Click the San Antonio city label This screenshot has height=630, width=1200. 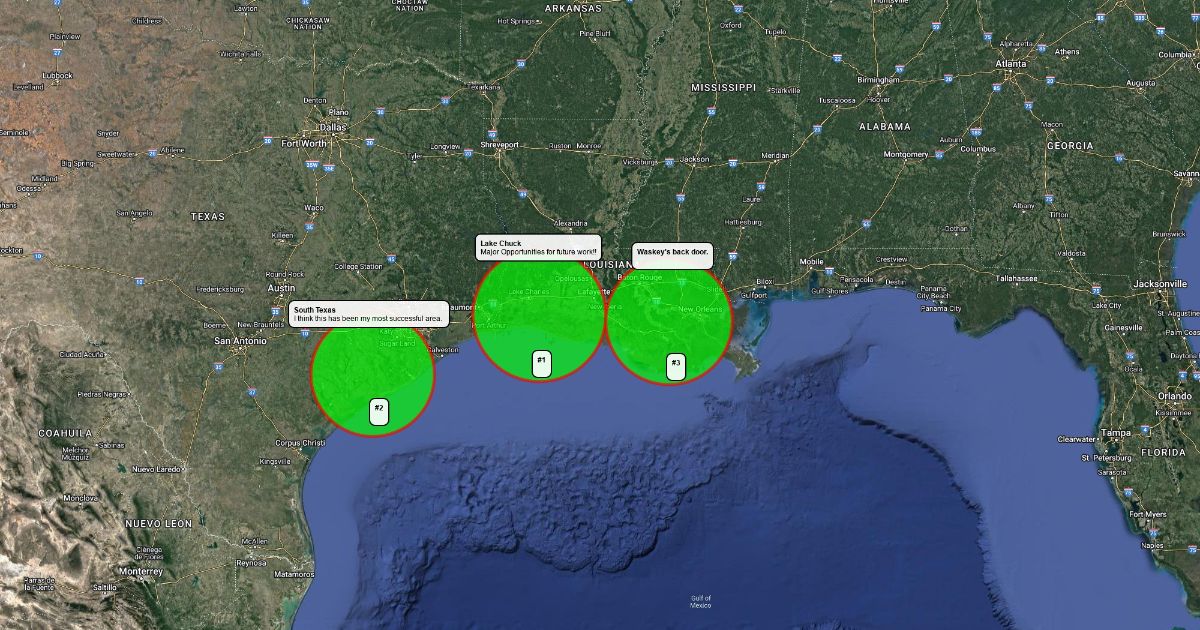click(x=241, y=341)
